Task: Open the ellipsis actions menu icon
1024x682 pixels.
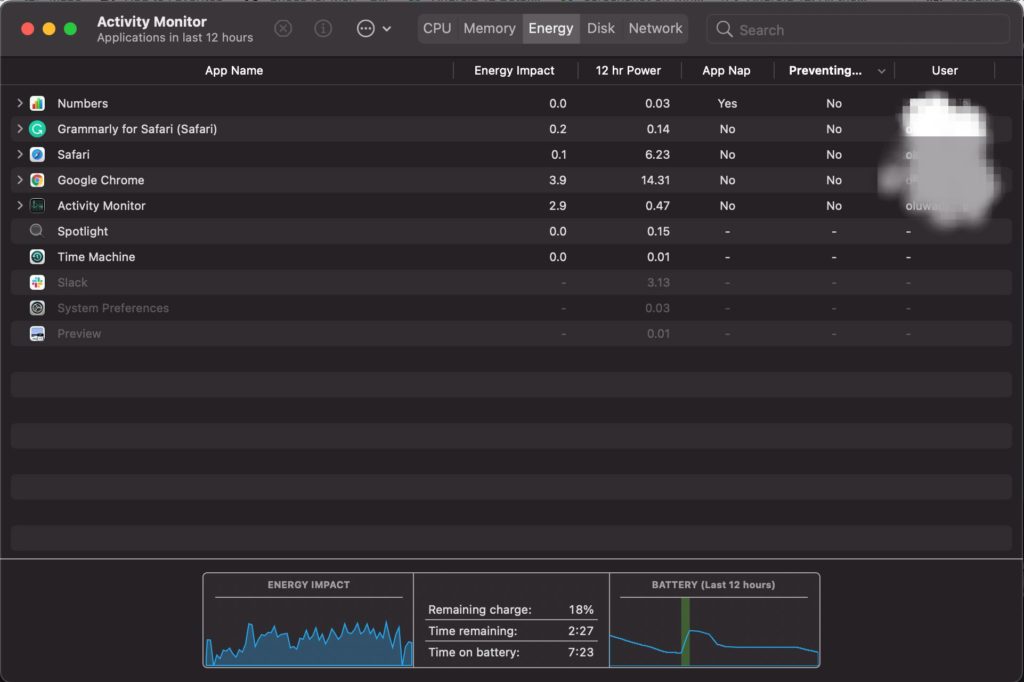Action: [366, 29]
